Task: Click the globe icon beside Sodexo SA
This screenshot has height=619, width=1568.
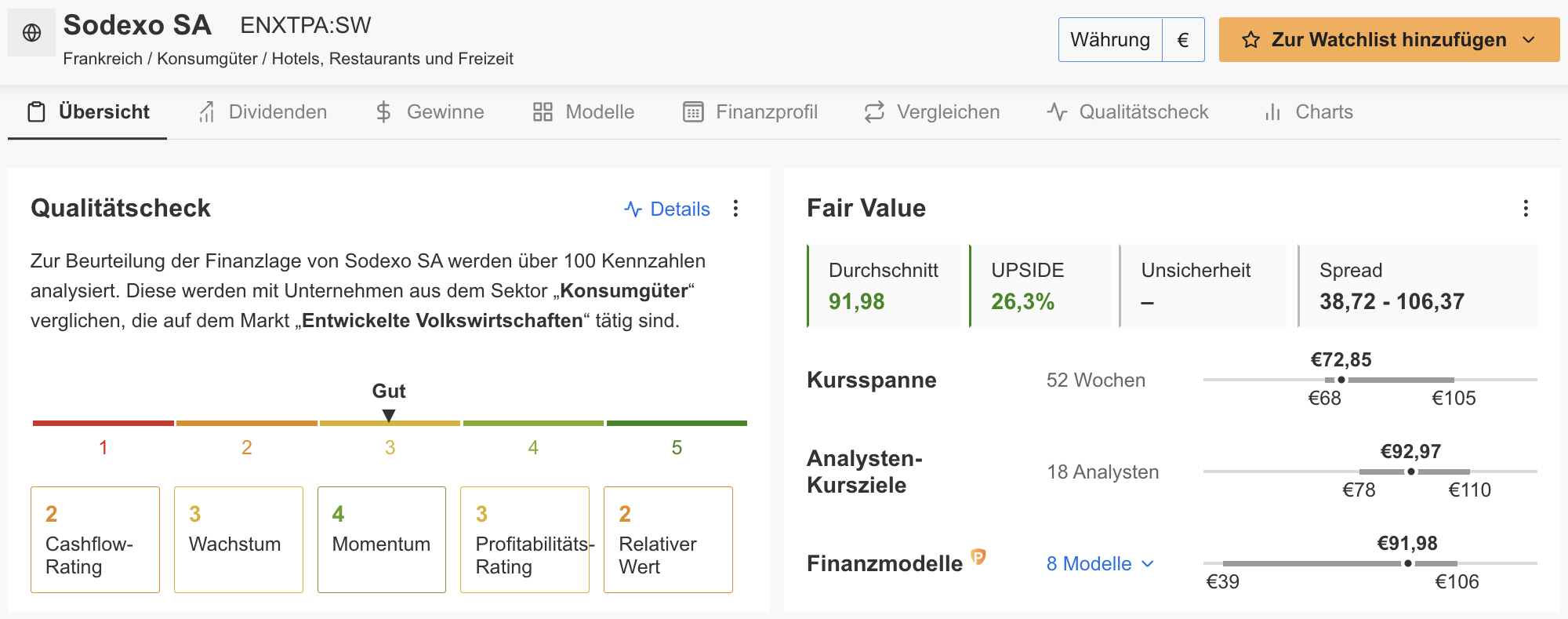Action: (32, 33)
